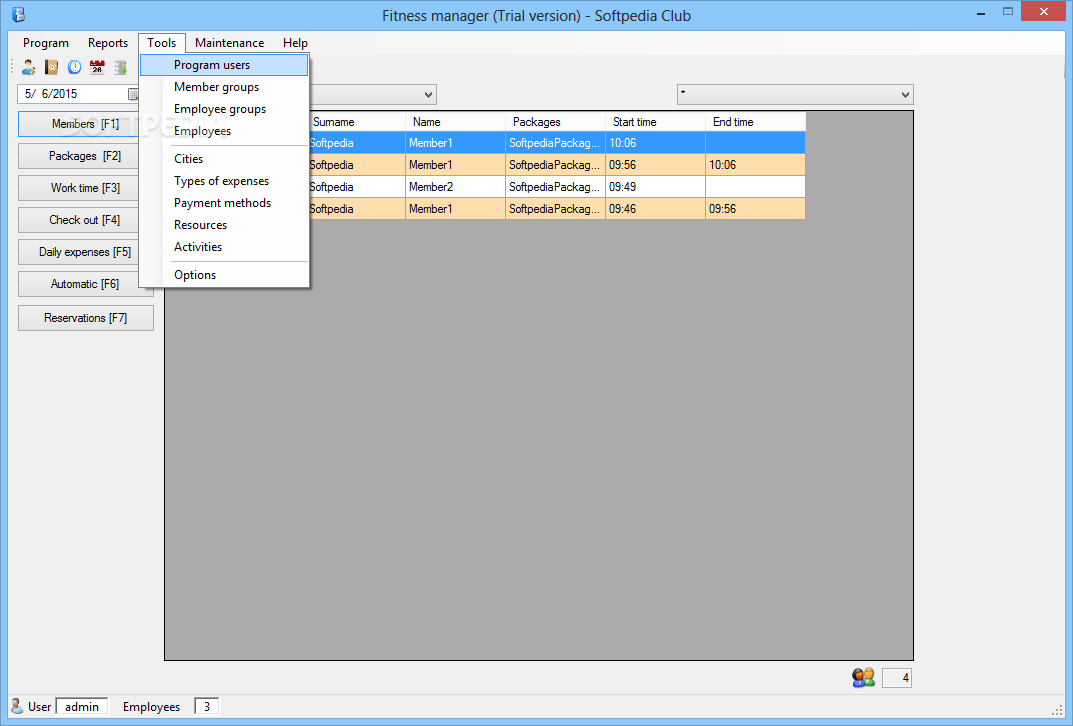Click SoftpediaPackag cell in Member2 row

point(555,187)
